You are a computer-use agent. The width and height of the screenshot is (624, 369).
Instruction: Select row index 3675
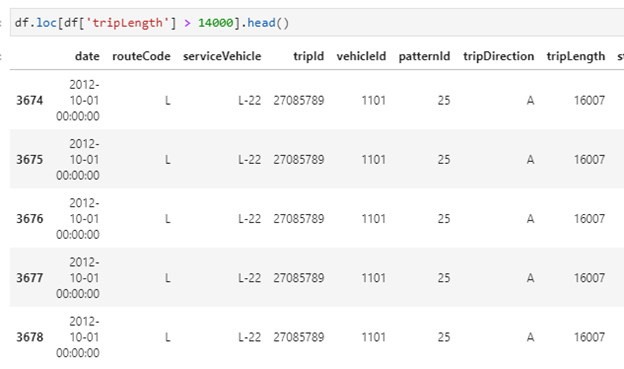(x=29, y=160)
